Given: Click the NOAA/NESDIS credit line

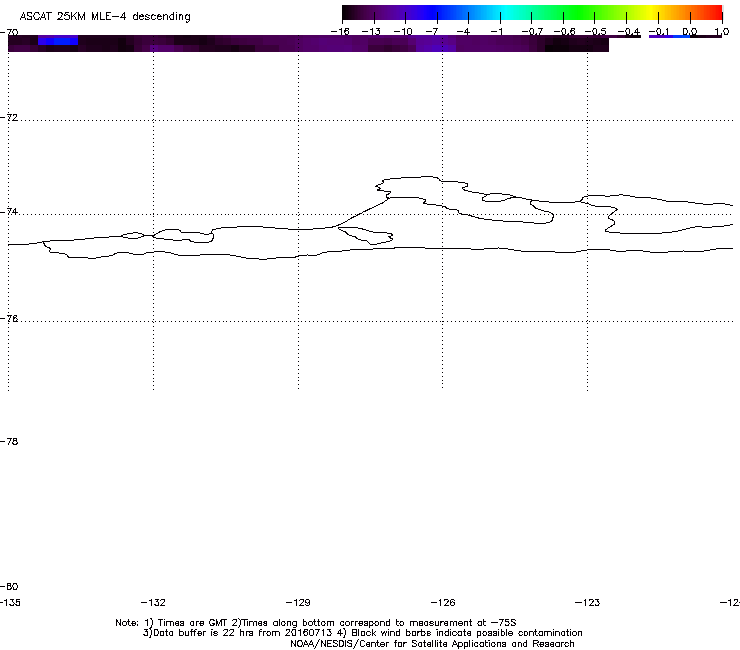Looking at the screenshot, I should coord(432,644).
